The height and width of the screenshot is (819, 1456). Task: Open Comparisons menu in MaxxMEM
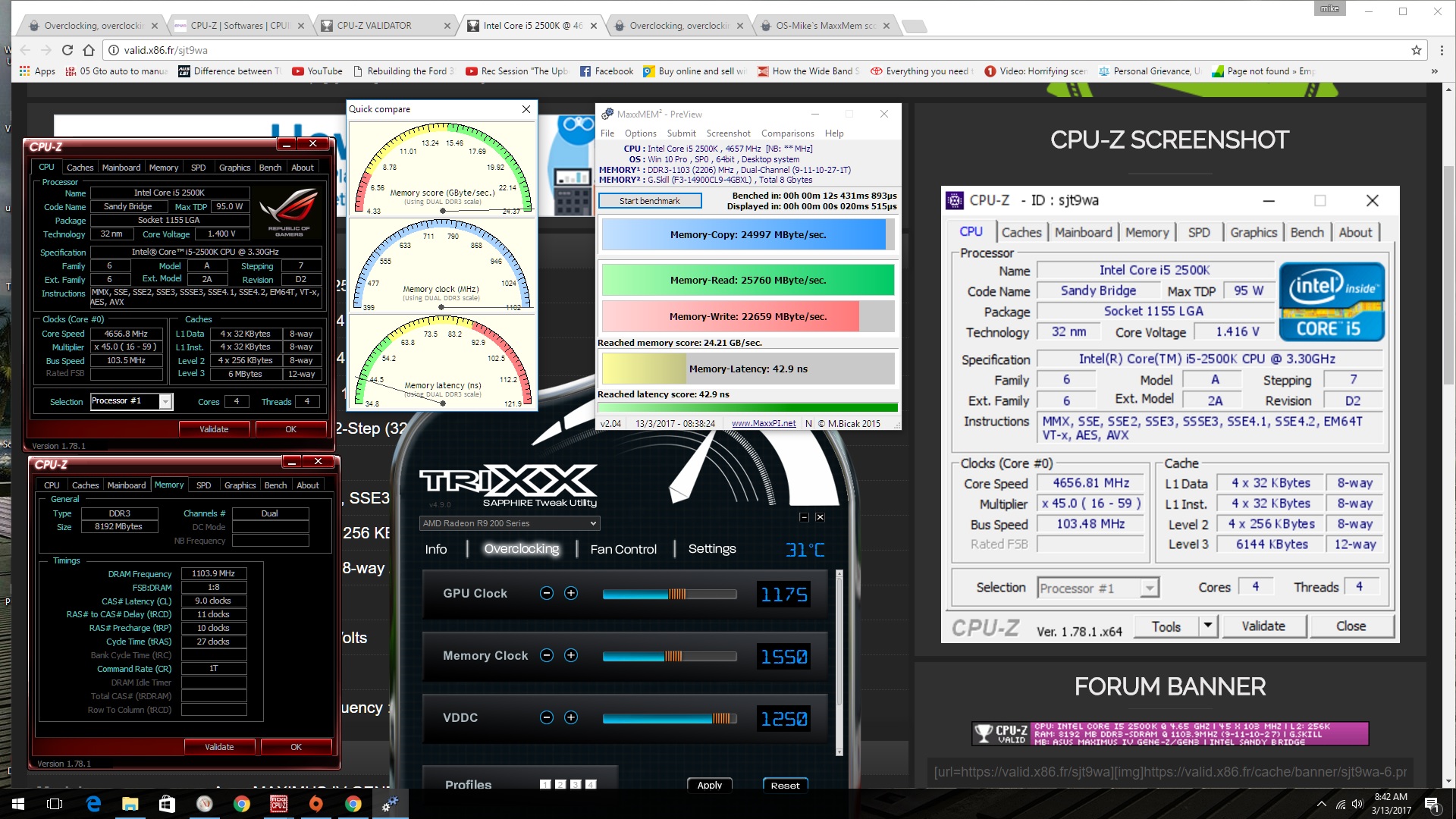[787, 133]
